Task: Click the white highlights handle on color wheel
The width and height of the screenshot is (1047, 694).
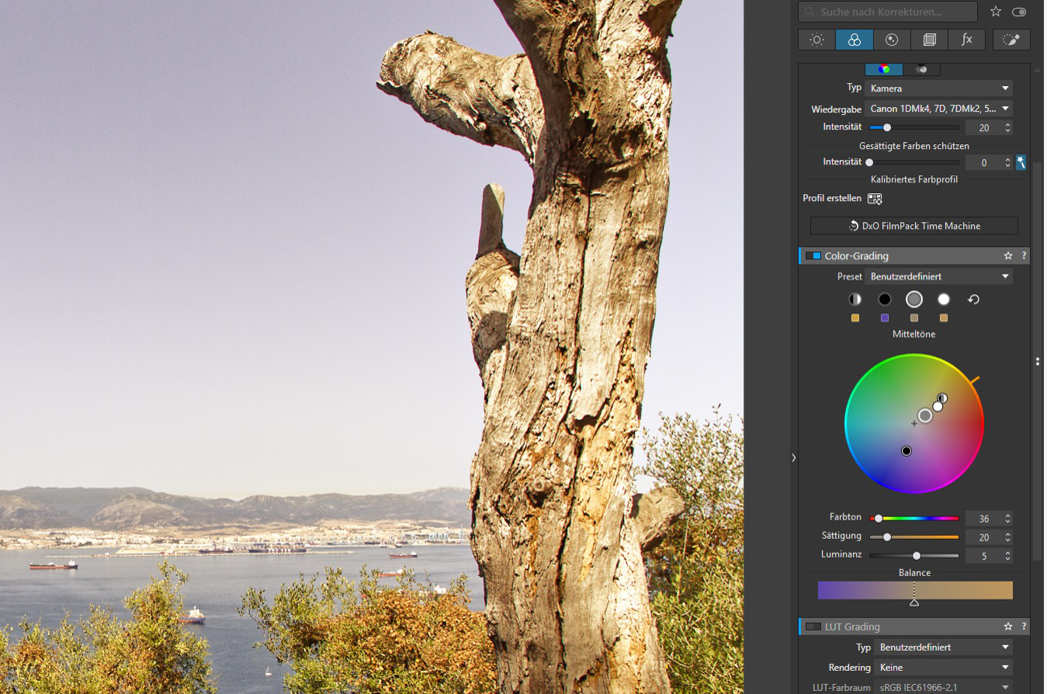Action: coord(937,406)
